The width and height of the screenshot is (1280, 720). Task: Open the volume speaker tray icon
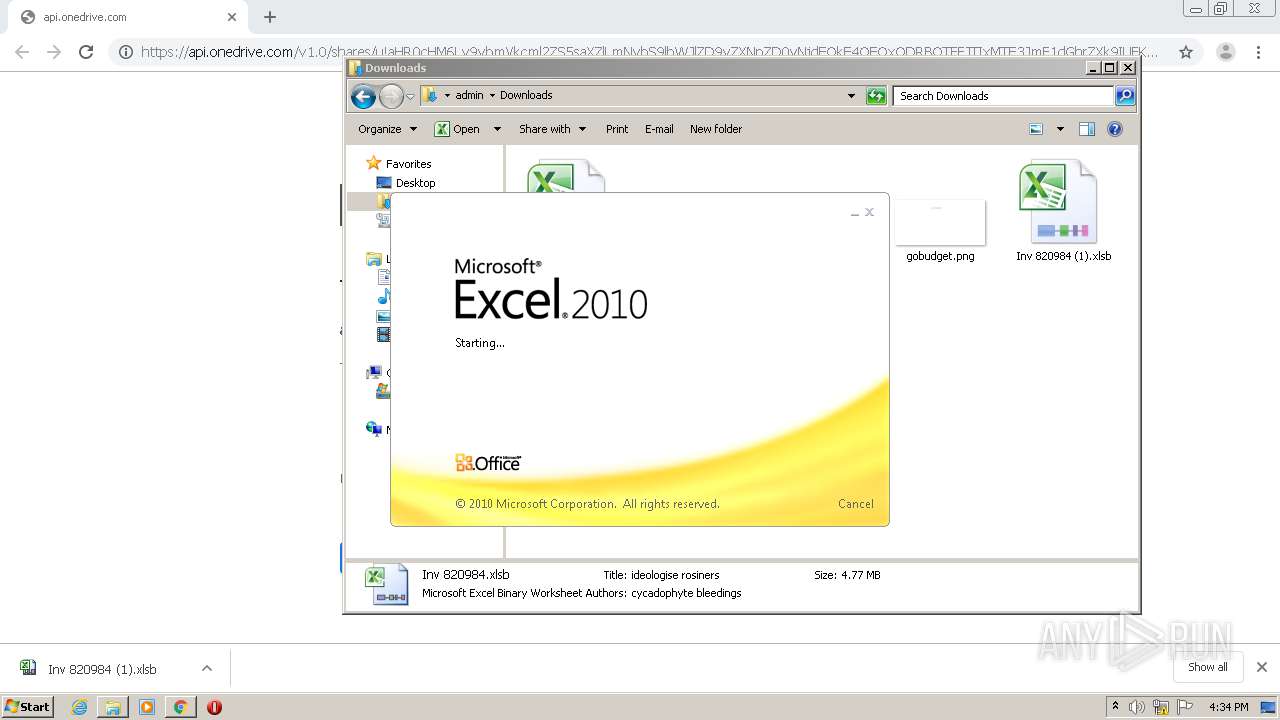pyautogui.click(x=1137, y=707)
